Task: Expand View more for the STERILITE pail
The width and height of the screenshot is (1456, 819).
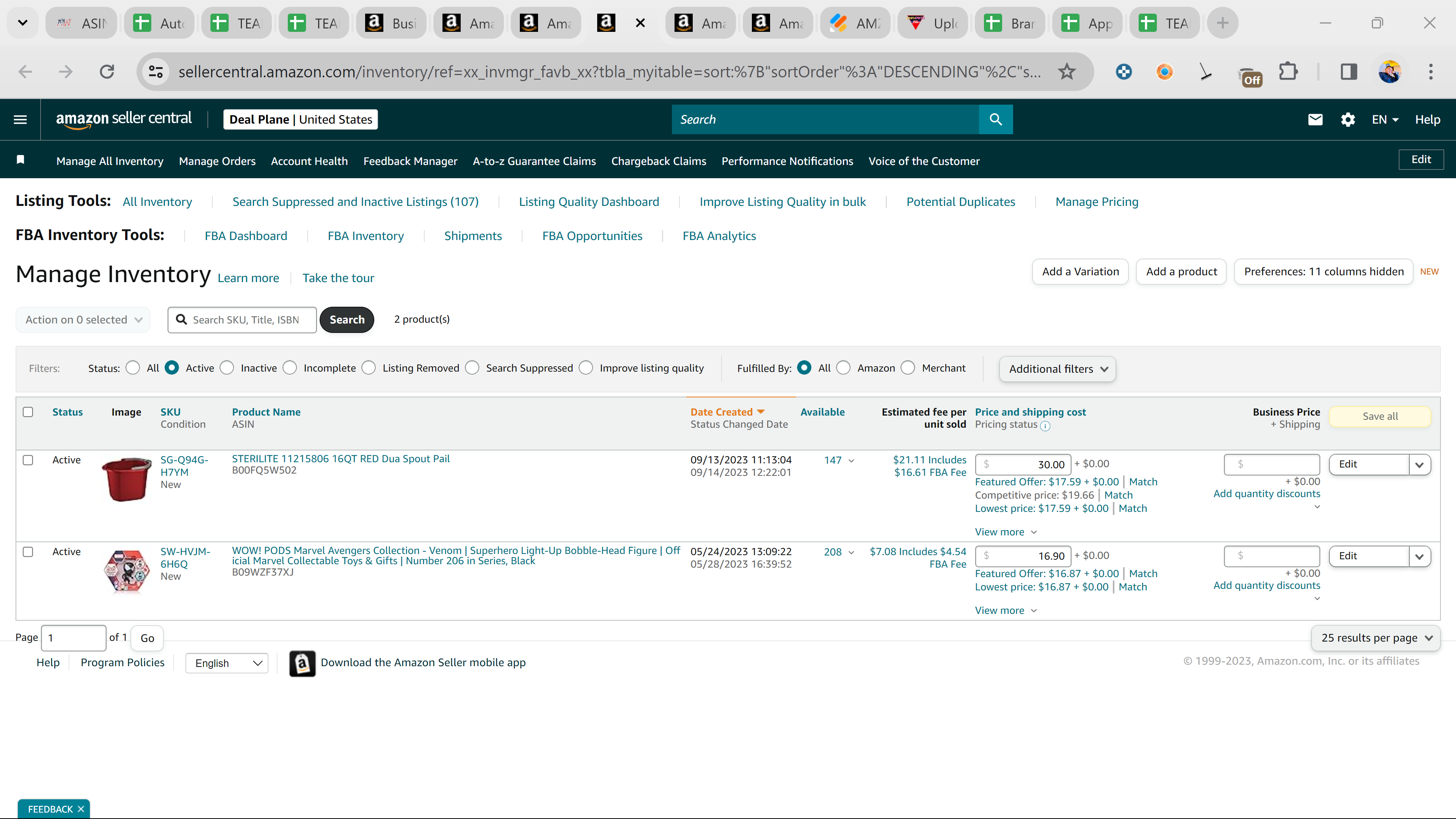Action: click(1006, 532)
